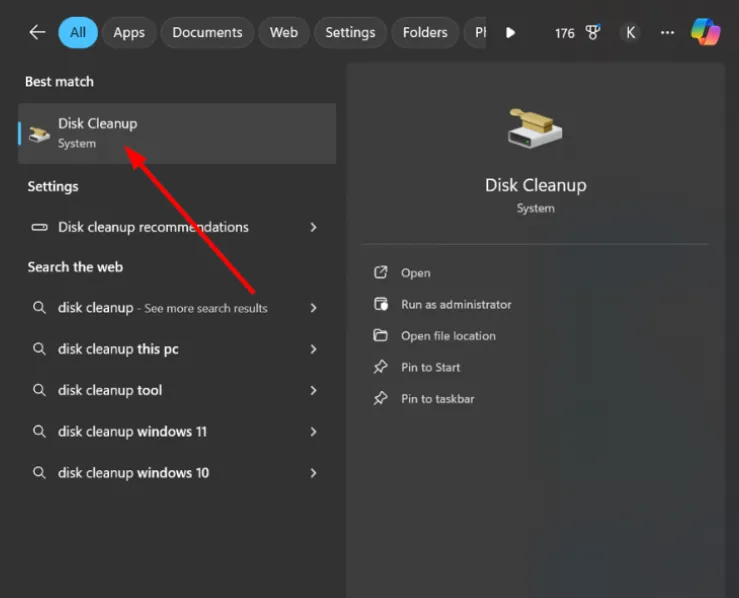
Task: Click the Run as administrator shield icon
Action: 380,304
